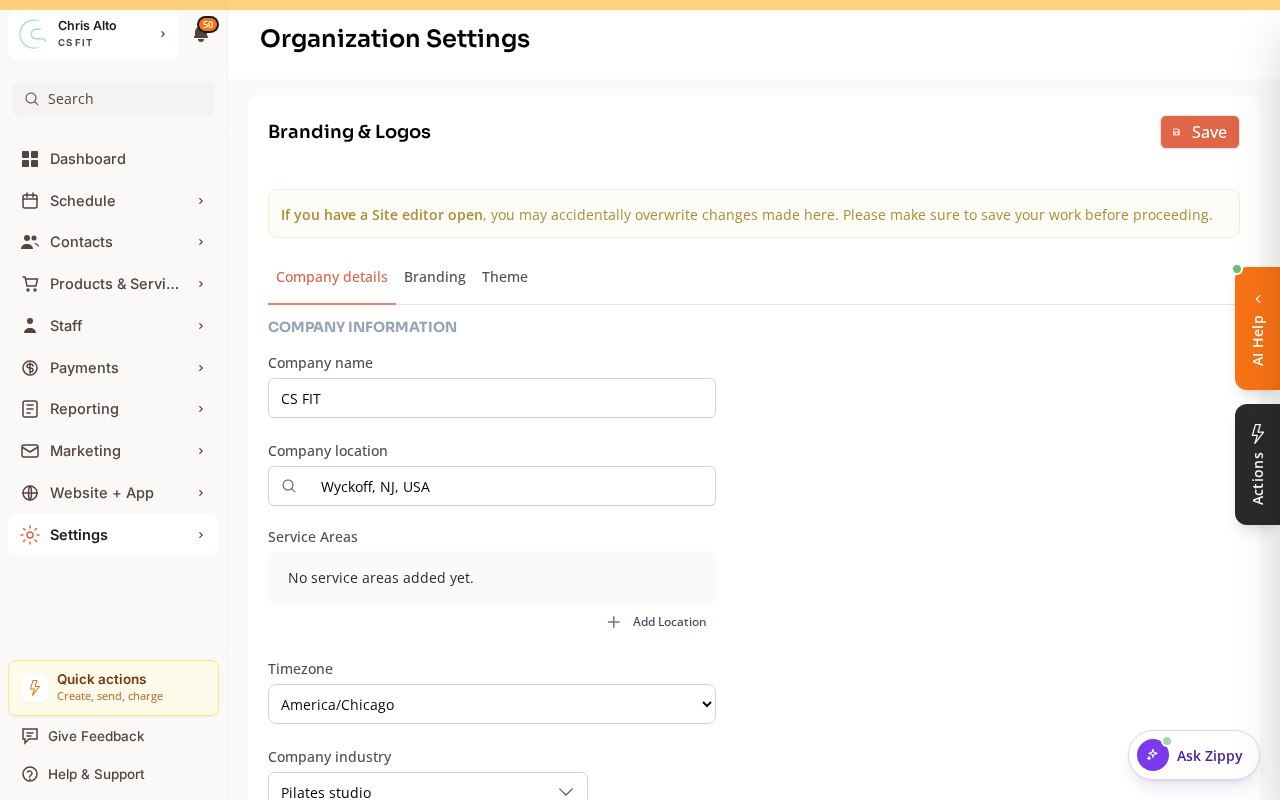Click the search magnifier in sidebar
The height and width of the screenshot is (800, 1280).
[x=31, y=99]
